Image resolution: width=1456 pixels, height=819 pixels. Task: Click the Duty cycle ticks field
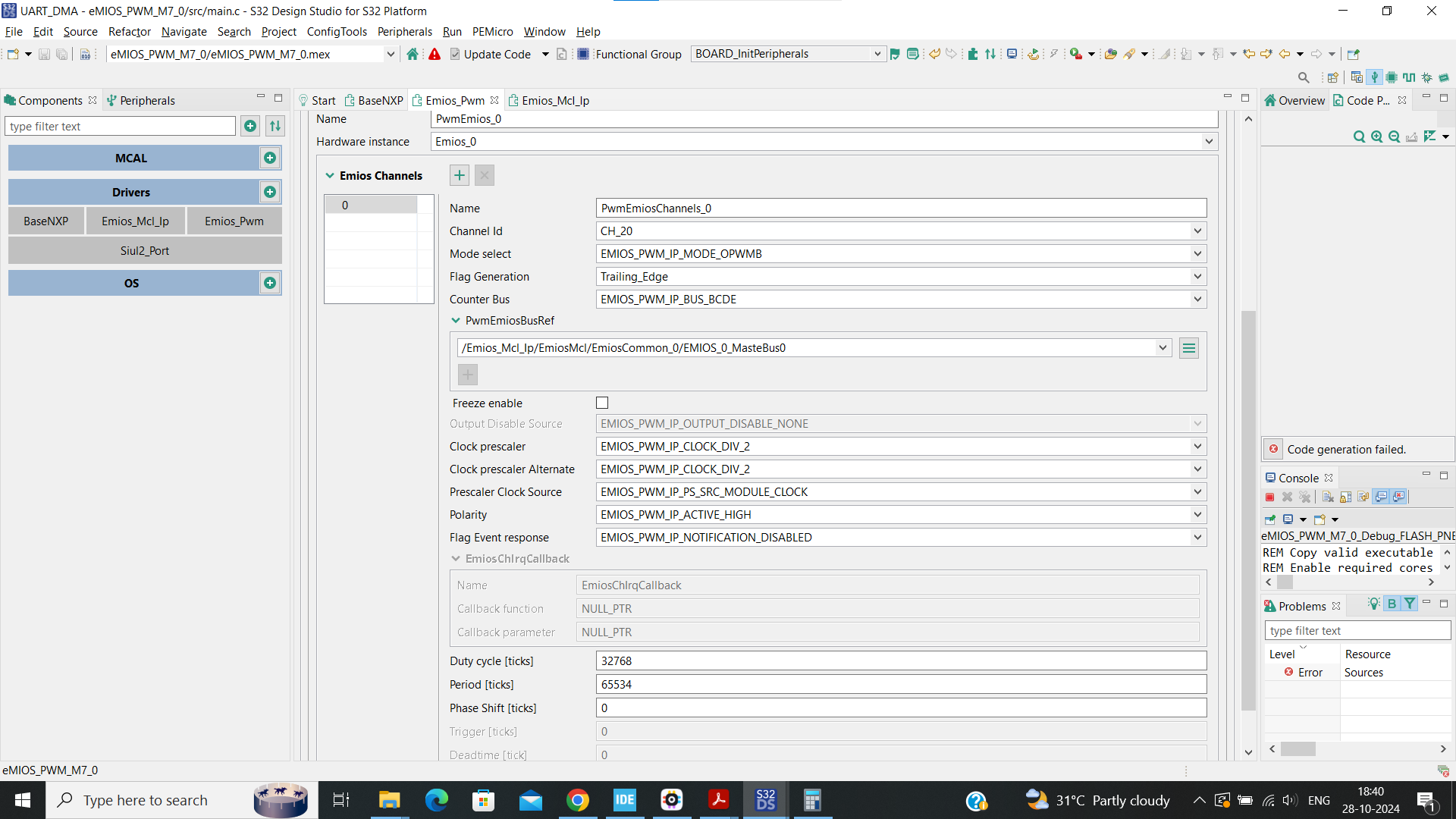(900, 661)
